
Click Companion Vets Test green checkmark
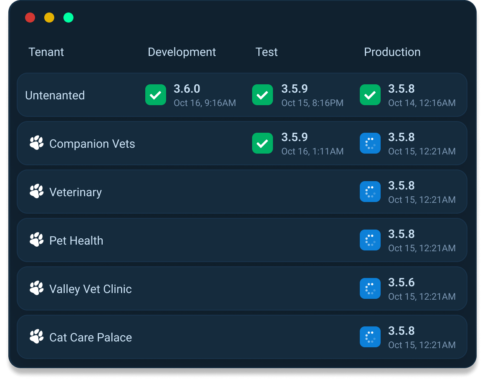tap(262, 143)
